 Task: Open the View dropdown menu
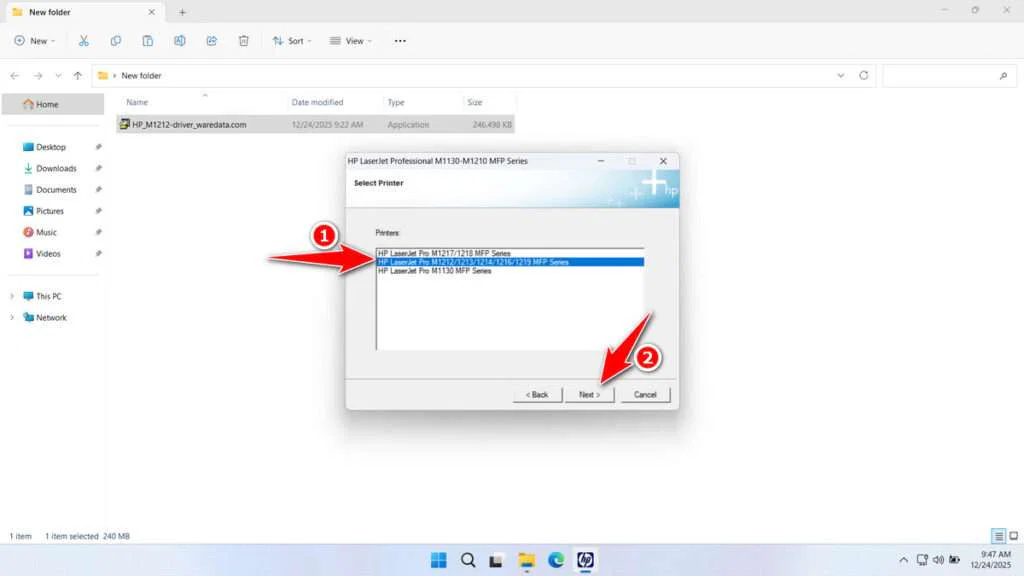point(351,41)
